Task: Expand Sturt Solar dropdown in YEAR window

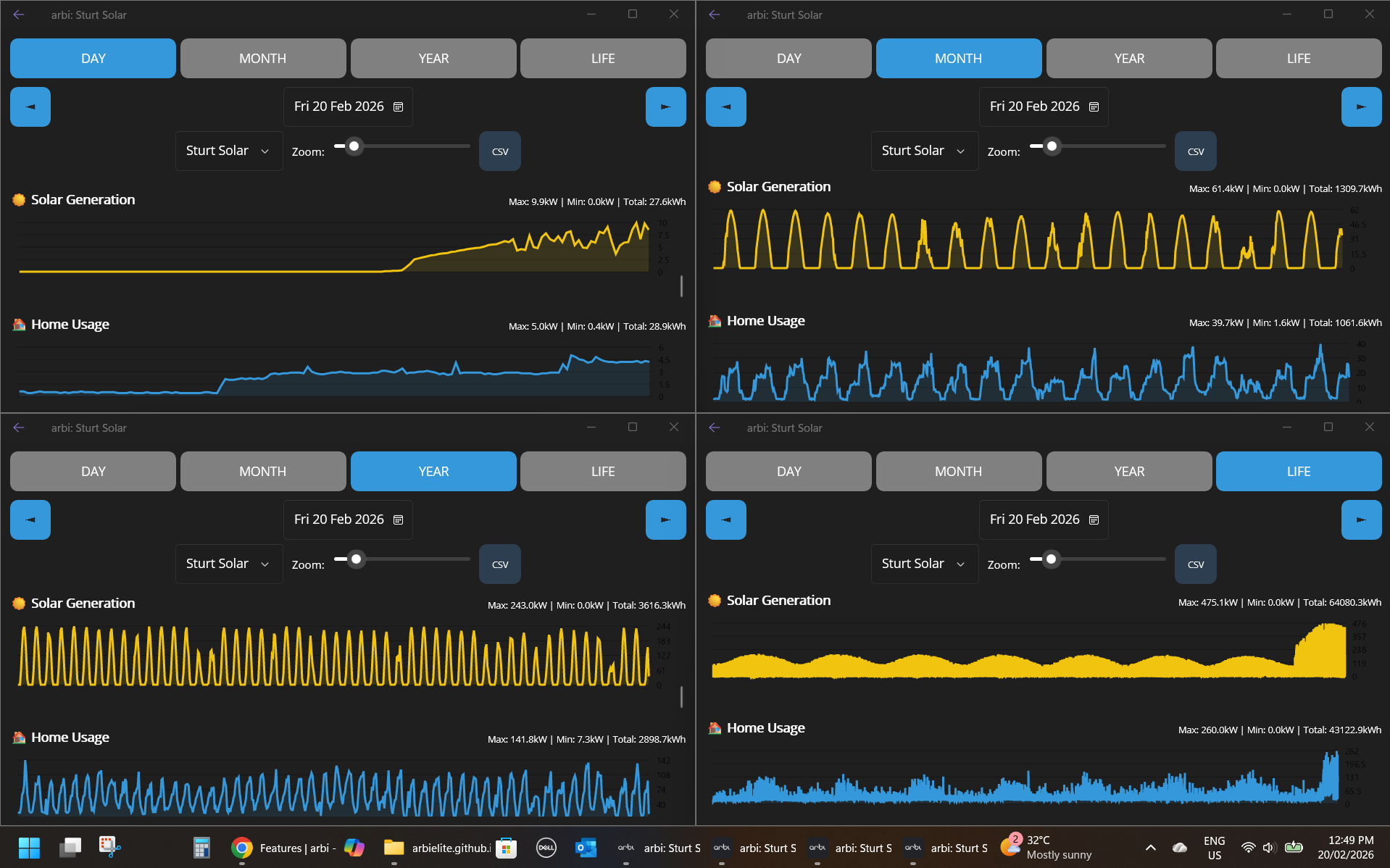Action: [229, 564]
